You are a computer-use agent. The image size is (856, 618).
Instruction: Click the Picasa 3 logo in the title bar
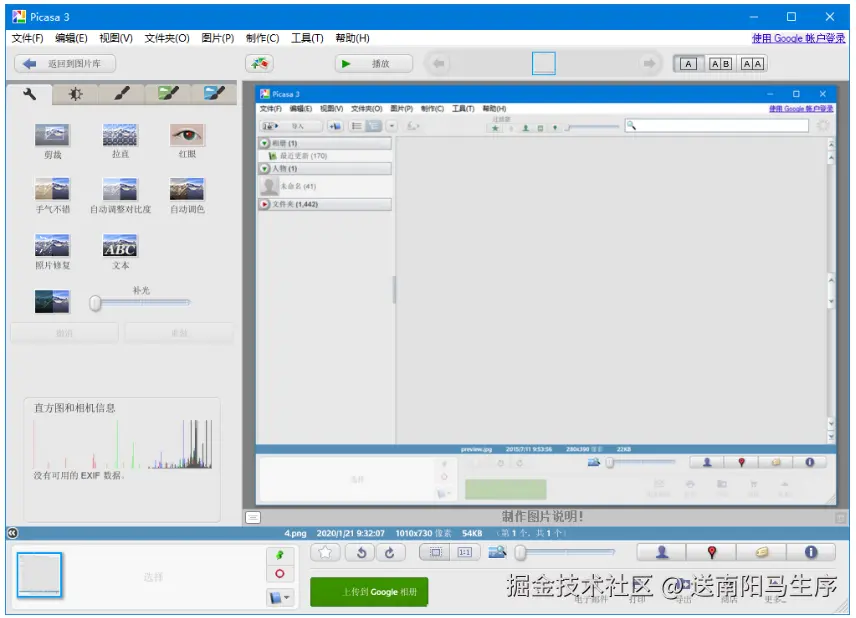[x=19, y=17]
